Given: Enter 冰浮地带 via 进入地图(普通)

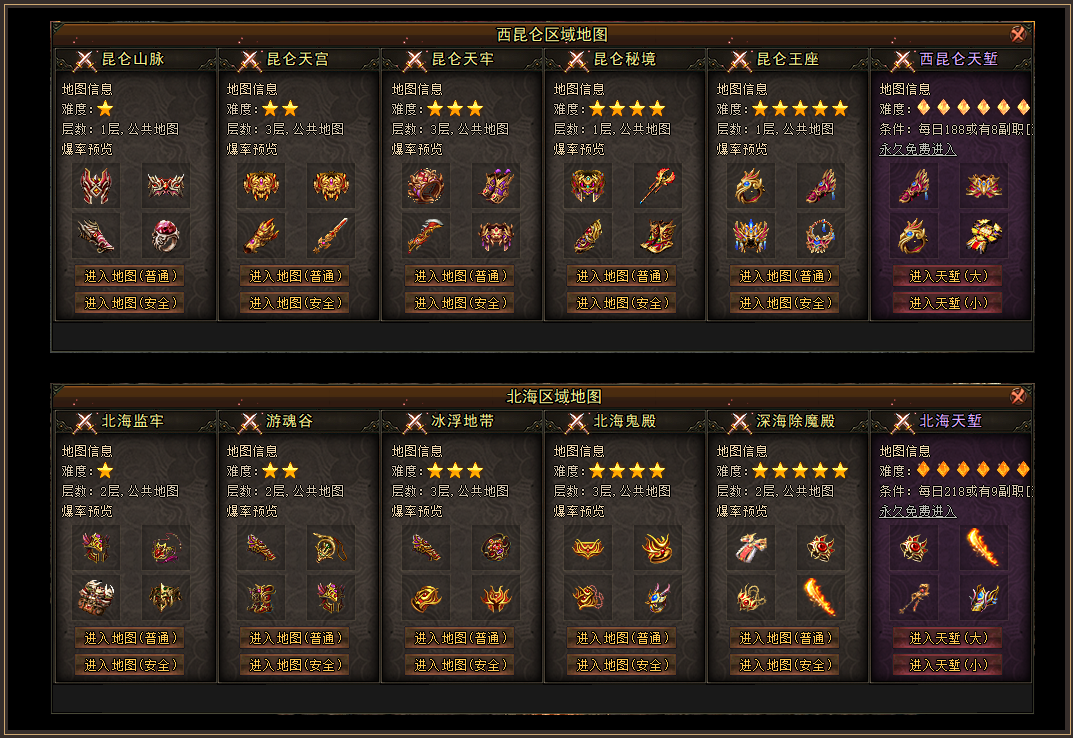Looking at the screenshot, I should pos(459,638).
